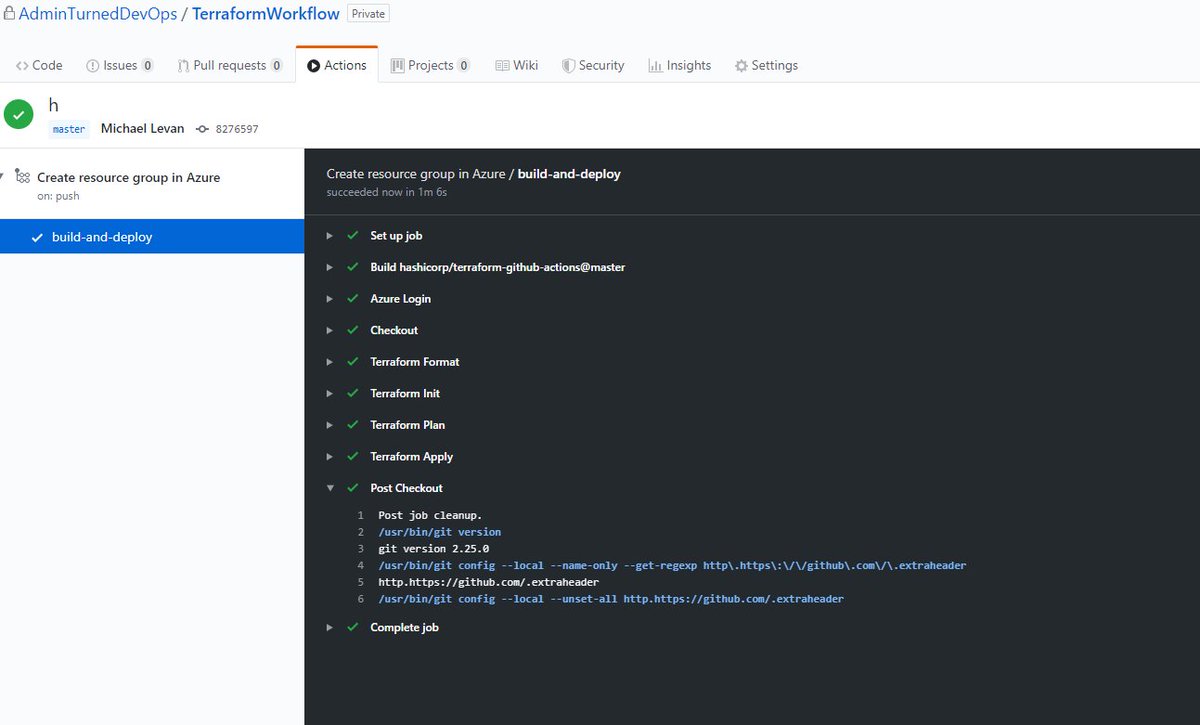Open the Settings tab
This screenshot has width=1200, height=725.
(x=767, y=65)
